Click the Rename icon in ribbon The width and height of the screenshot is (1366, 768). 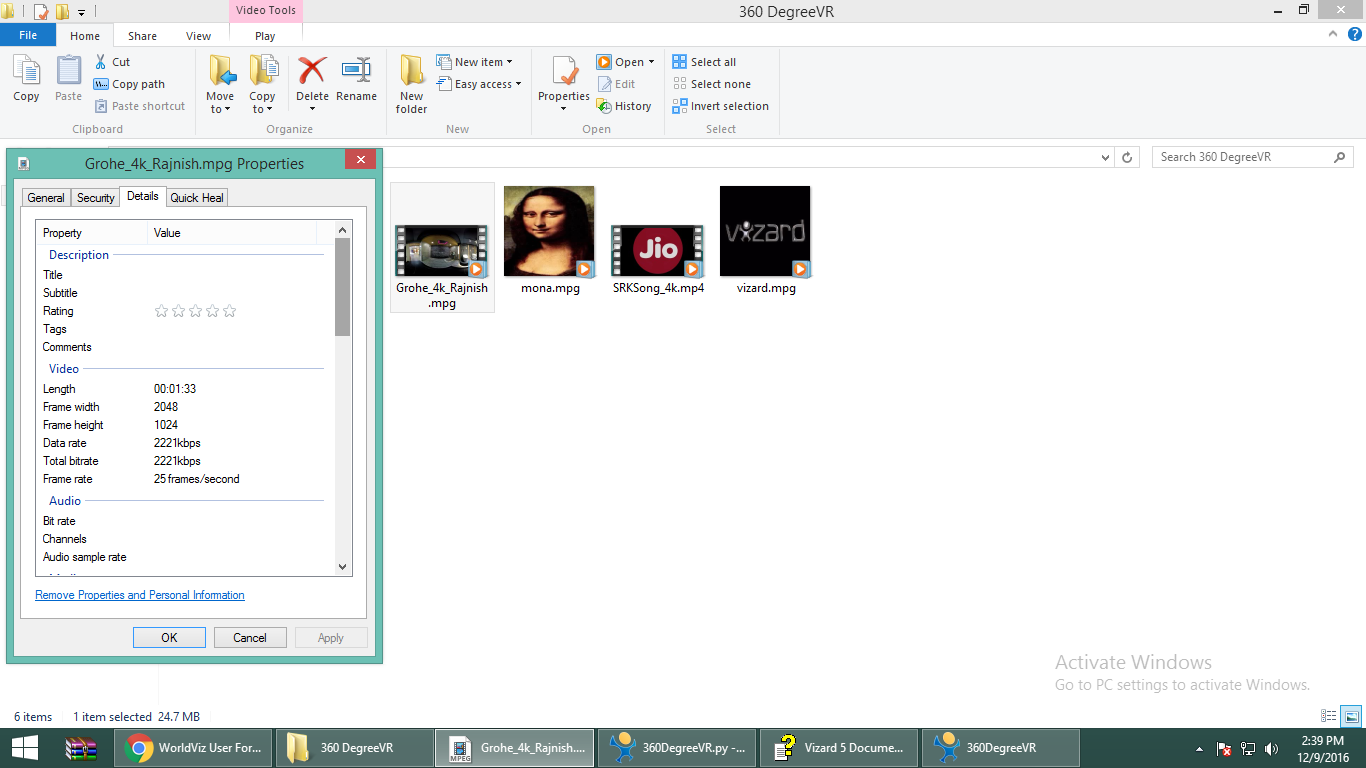[x=356, y=72]
